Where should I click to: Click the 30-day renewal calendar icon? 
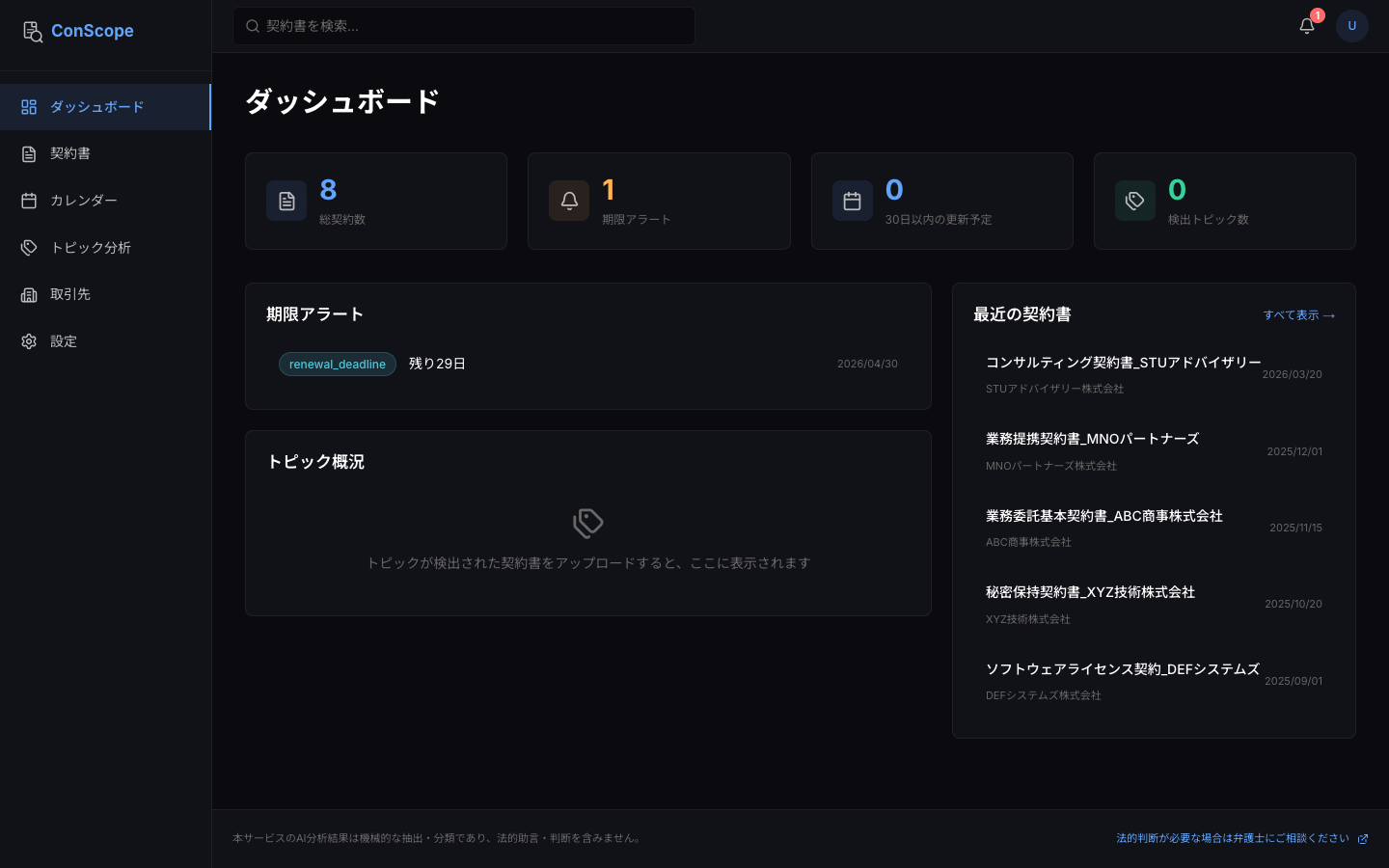pyautogui.click(x=852, y=201)
